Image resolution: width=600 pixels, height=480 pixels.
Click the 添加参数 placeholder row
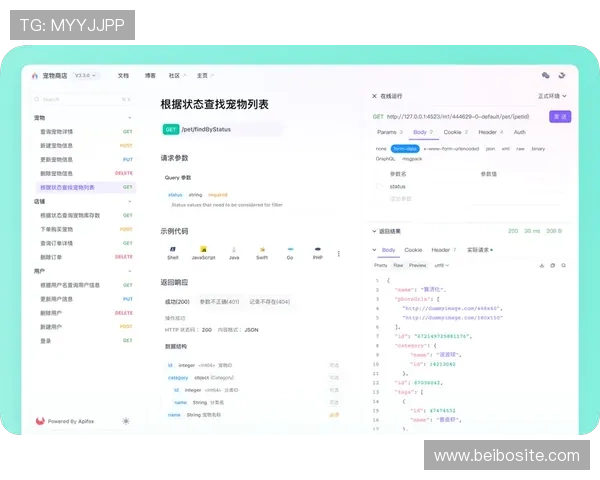401,199
